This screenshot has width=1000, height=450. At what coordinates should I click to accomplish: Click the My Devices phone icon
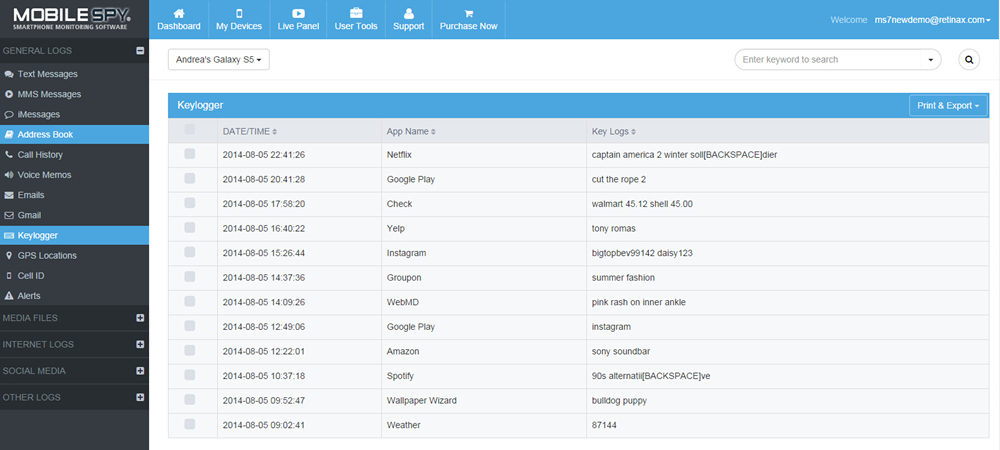coord(239,13)
